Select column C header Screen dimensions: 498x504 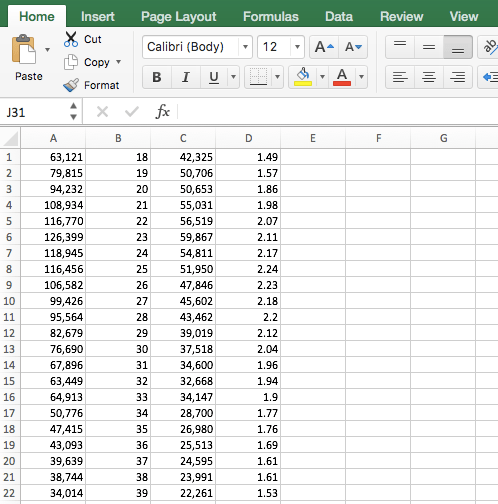pos(183,138)
